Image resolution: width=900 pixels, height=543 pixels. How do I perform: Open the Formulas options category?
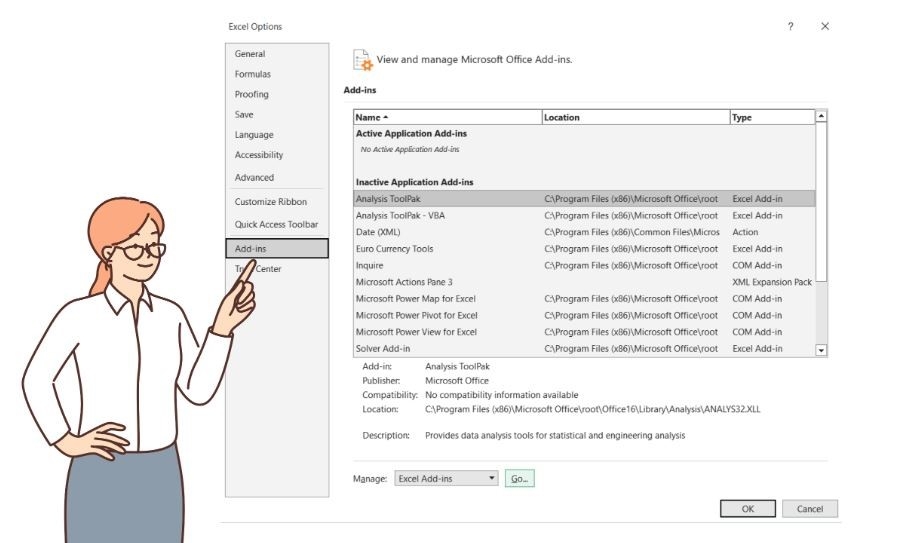[x=253, y=74]
